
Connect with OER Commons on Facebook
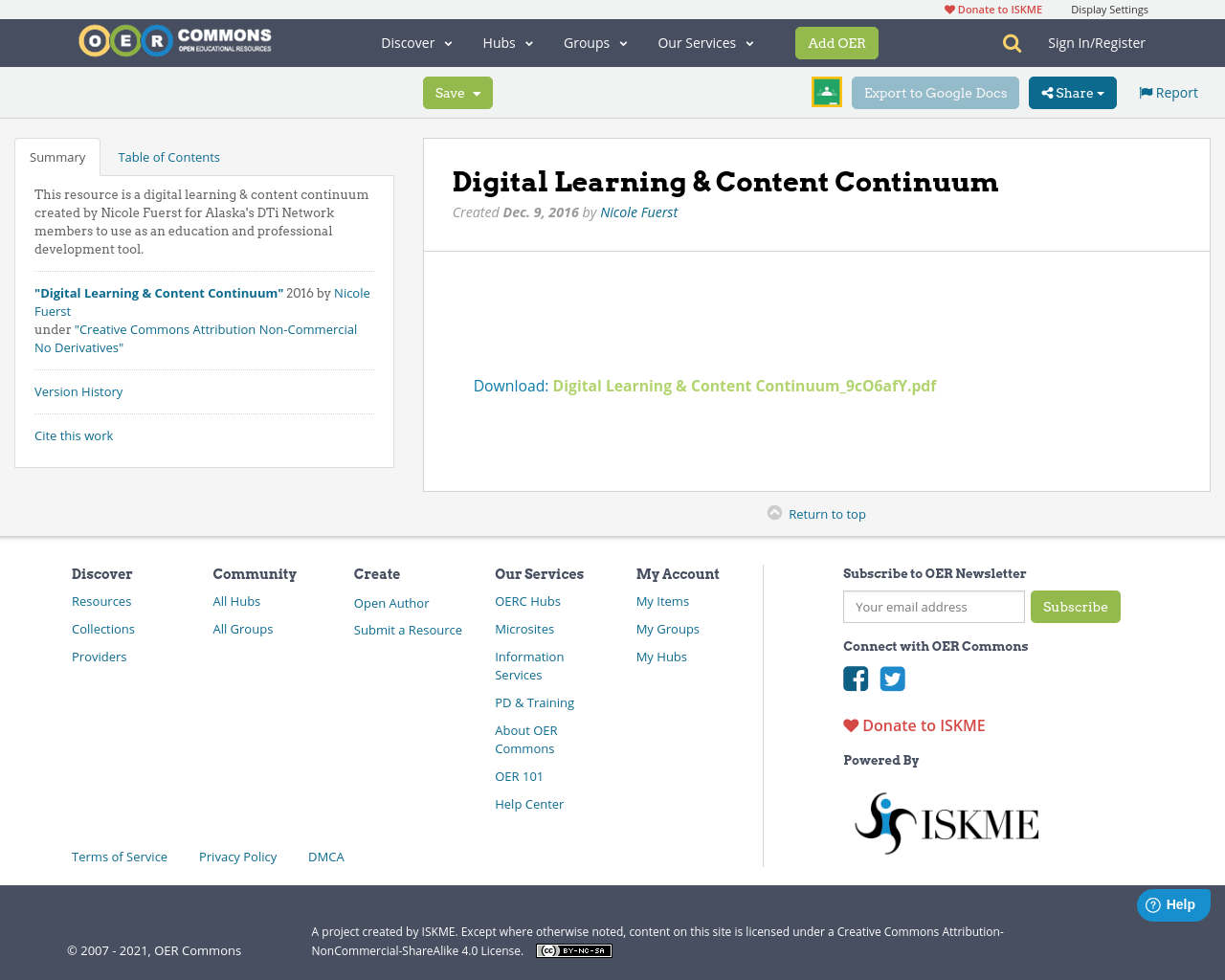[856, 679]
